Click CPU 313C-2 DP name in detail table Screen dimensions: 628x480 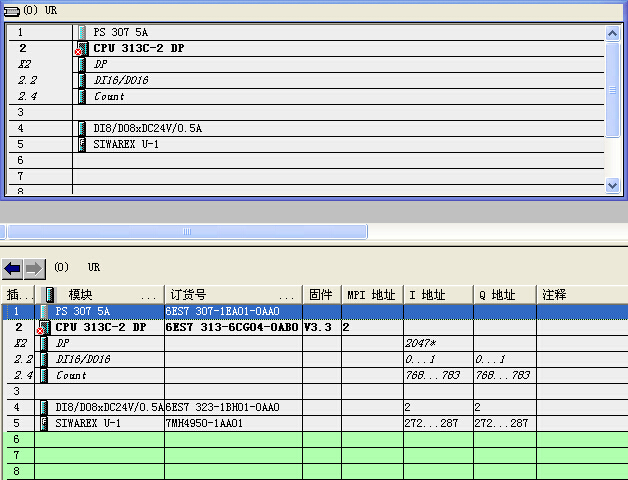pos(101,327)
